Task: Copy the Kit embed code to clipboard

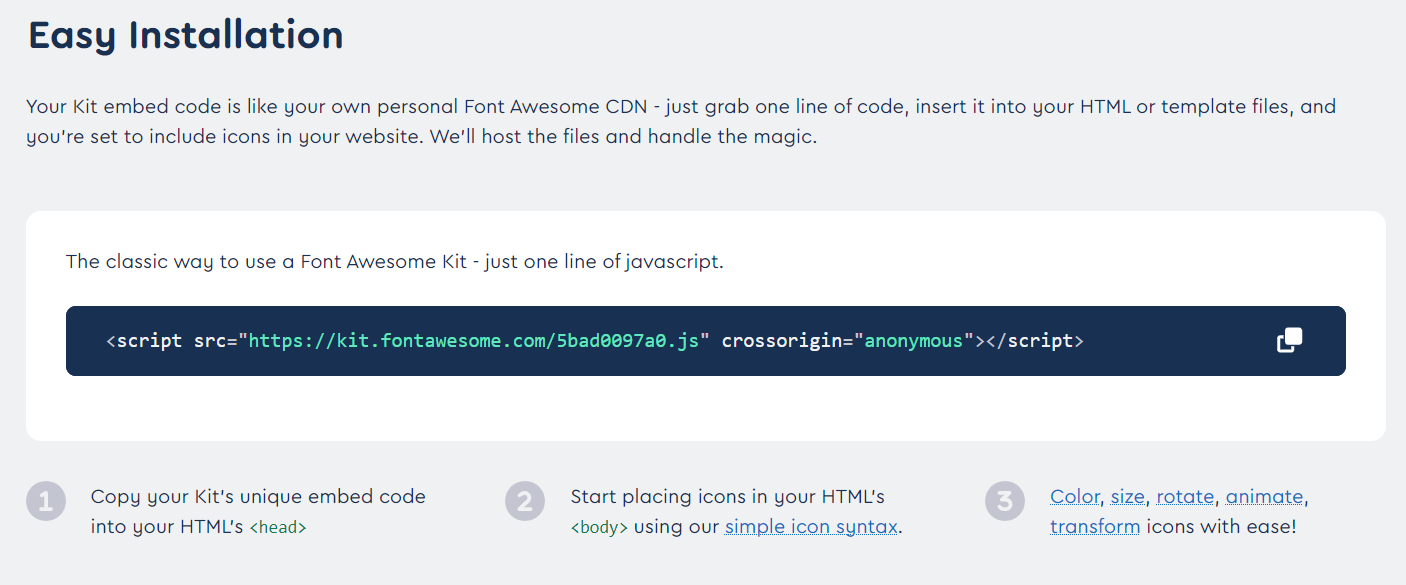Action: point(1290,341)
